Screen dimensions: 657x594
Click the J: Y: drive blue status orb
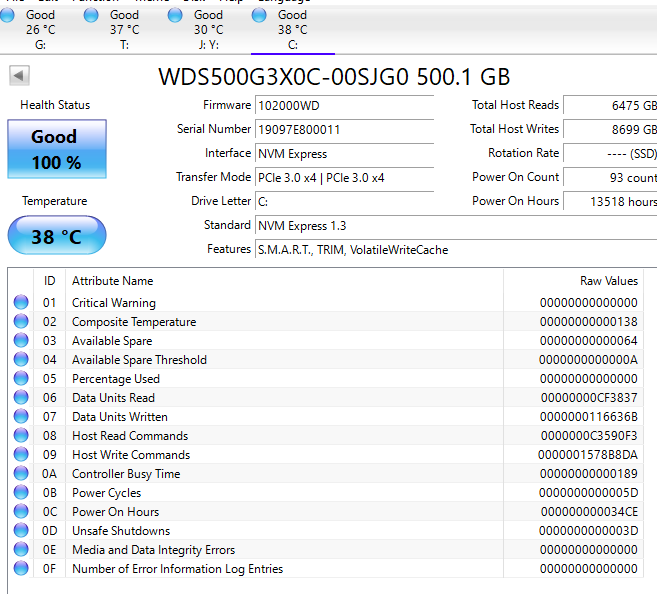point(175,15)
